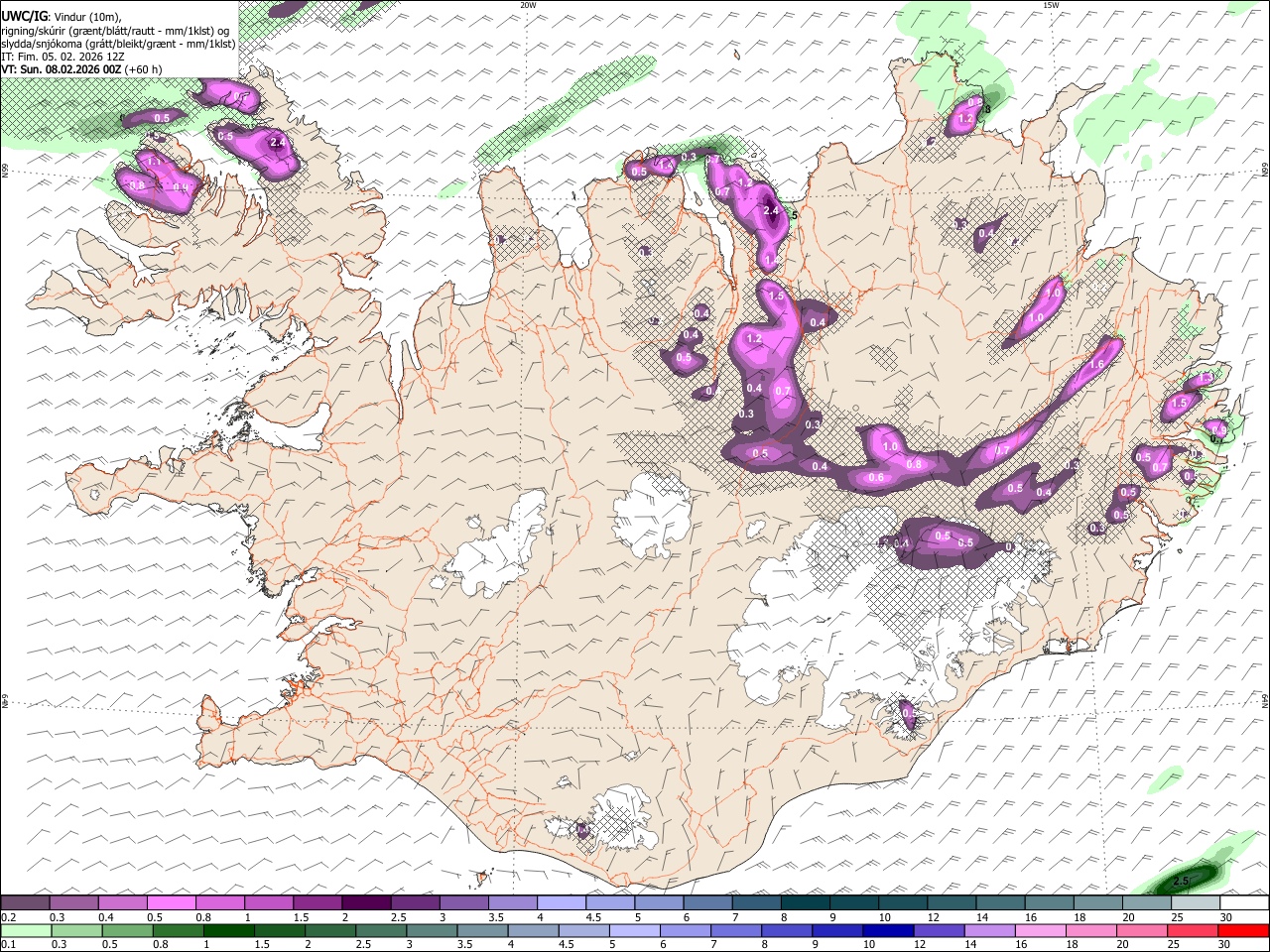
Task: Click the light pink lower-row swatch between 16 and 18
Action: coord(1041,930)
